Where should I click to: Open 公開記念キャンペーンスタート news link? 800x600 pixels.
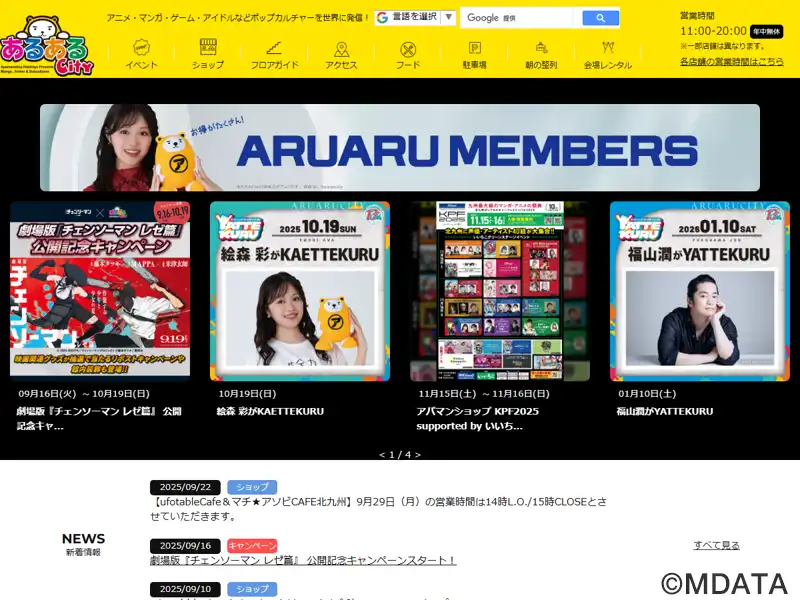click(x=303, y=560)
